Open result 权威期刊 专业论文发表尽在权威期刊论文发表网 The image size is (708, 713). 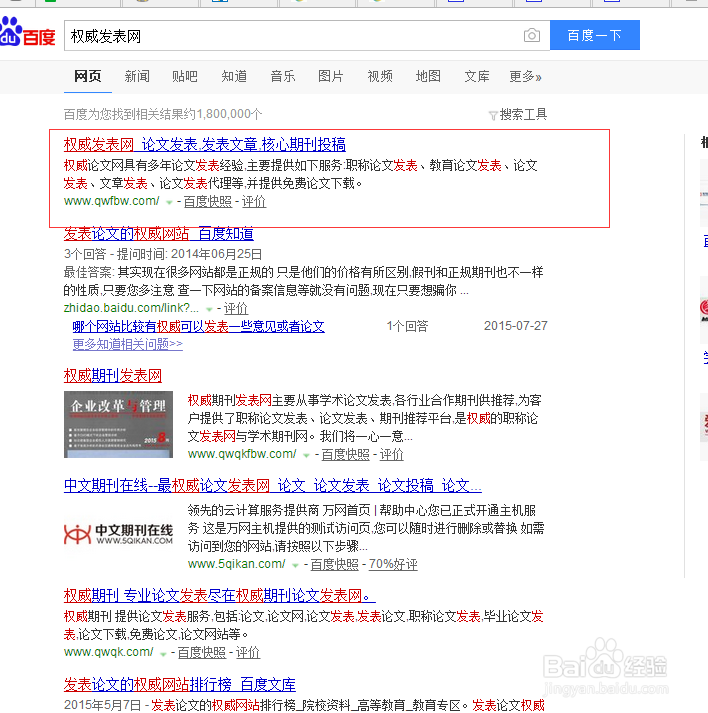point(220,595)
